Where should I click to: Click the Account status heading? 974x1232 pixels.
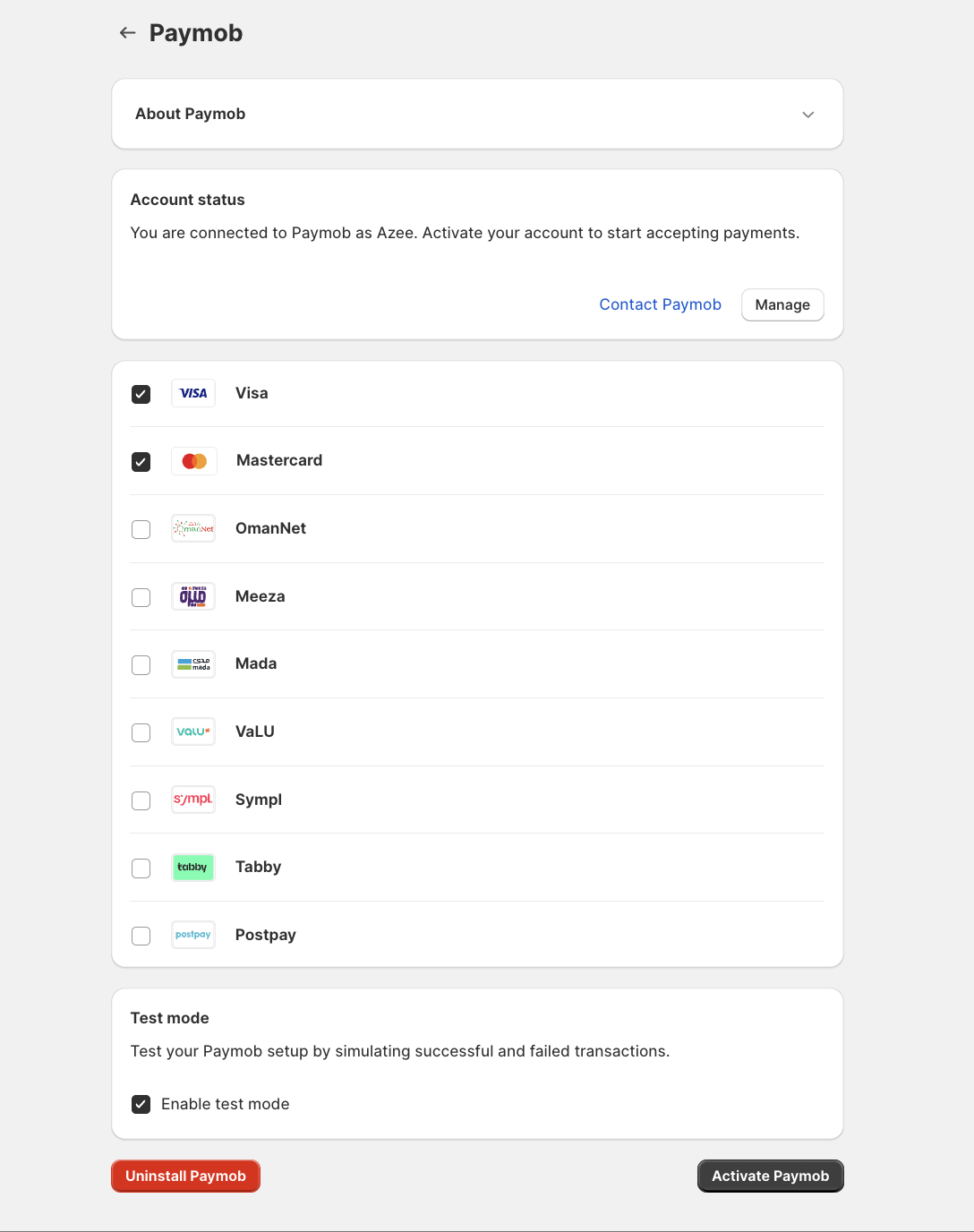click(x=188, y=200)
